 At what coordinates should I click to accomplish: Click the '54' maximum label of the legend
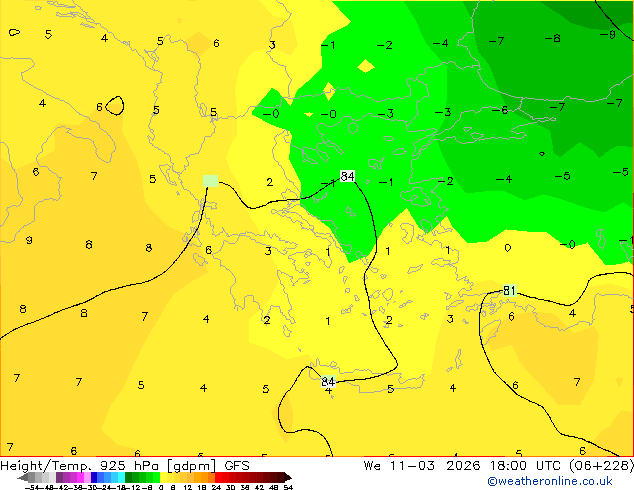(288, 487)
